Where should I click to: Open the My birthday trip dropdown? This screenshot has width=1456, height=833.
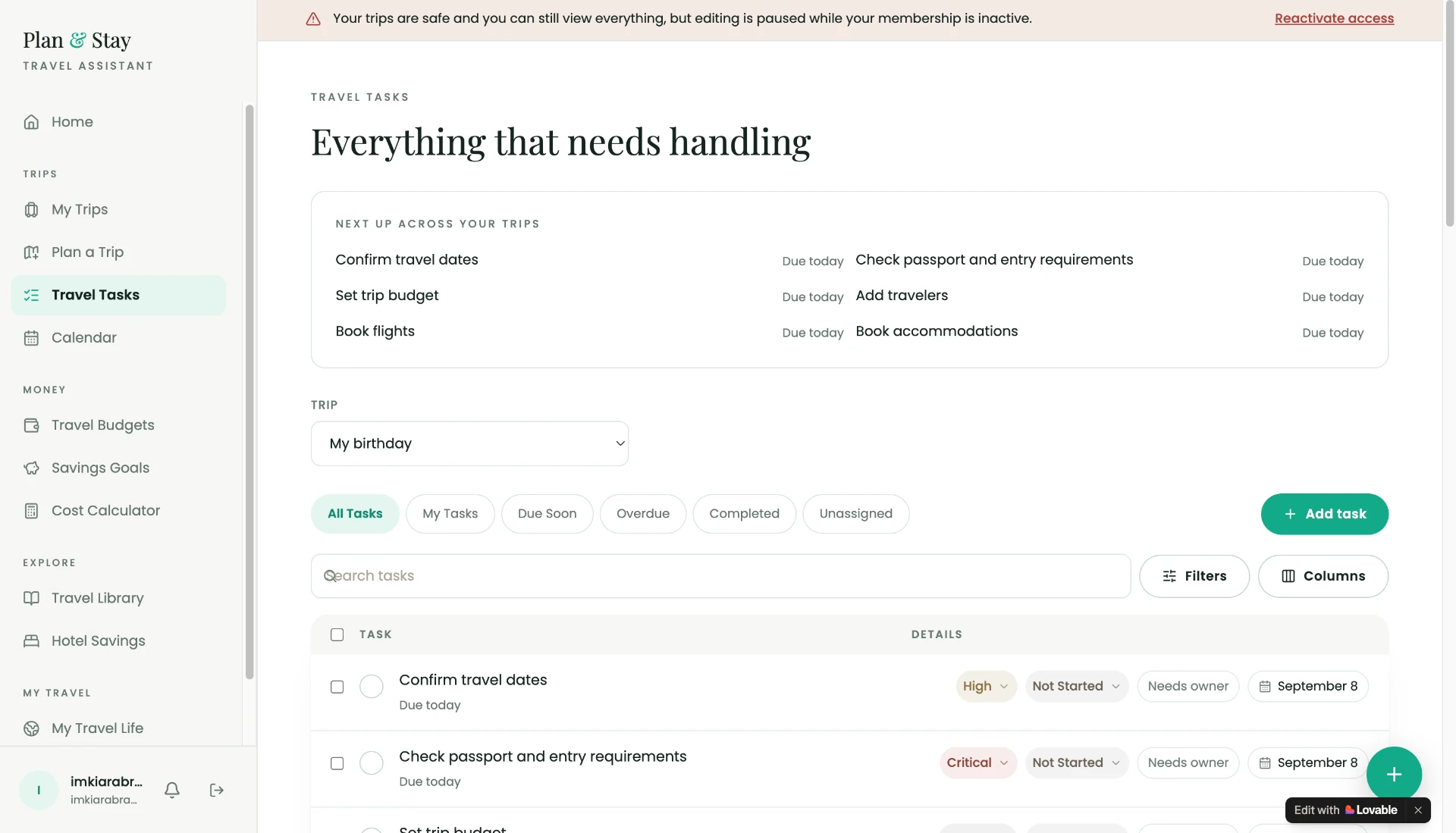coord(469,443)
